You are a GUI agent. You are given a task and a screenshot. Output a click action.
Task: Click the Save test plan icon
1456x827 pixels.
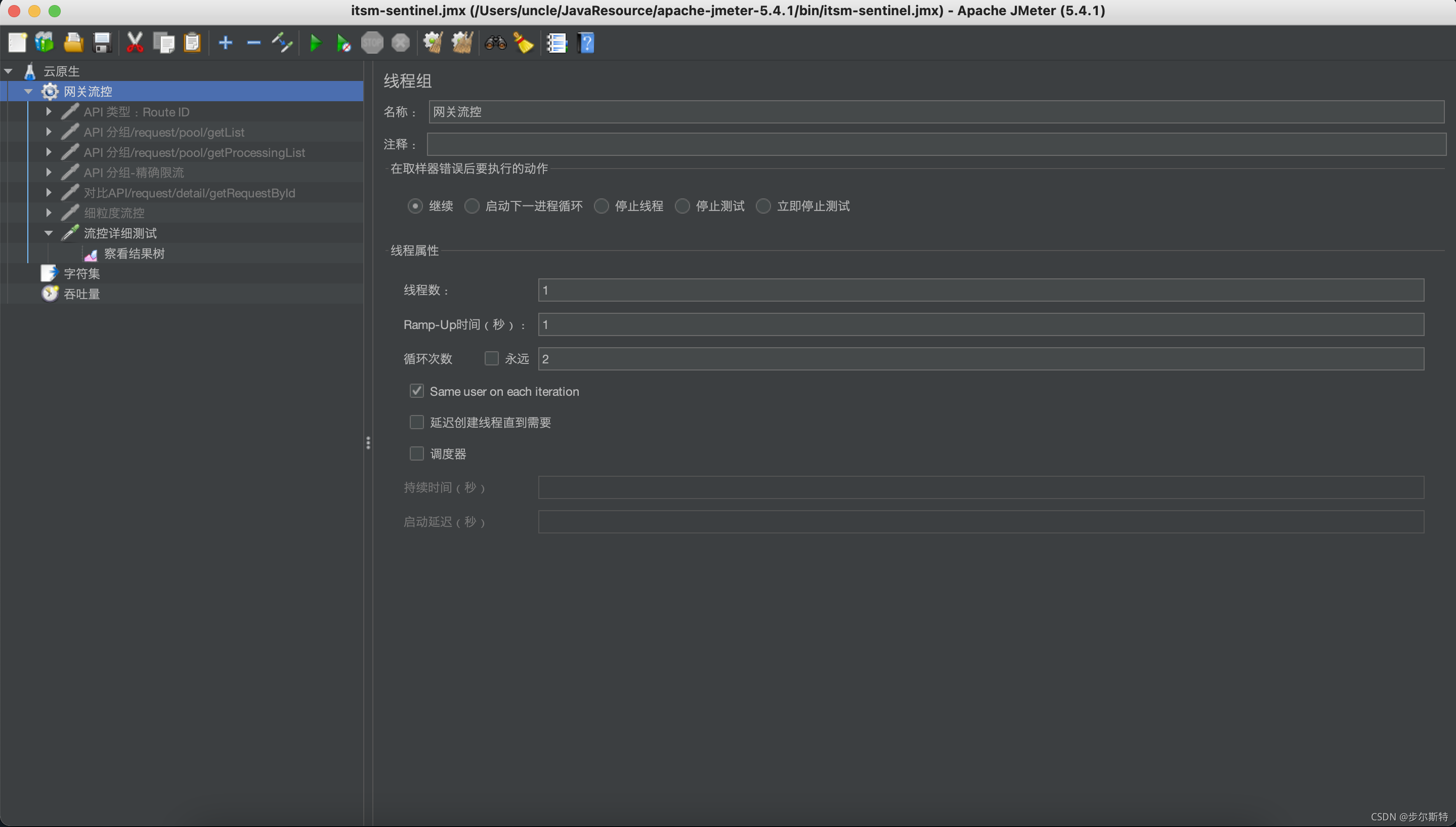coord(102,43)
